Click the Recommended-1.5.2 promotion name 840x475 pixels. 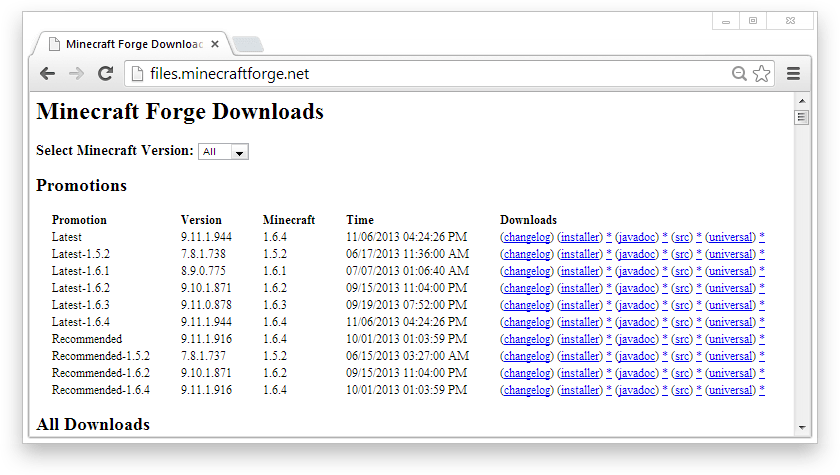point(101,356)
